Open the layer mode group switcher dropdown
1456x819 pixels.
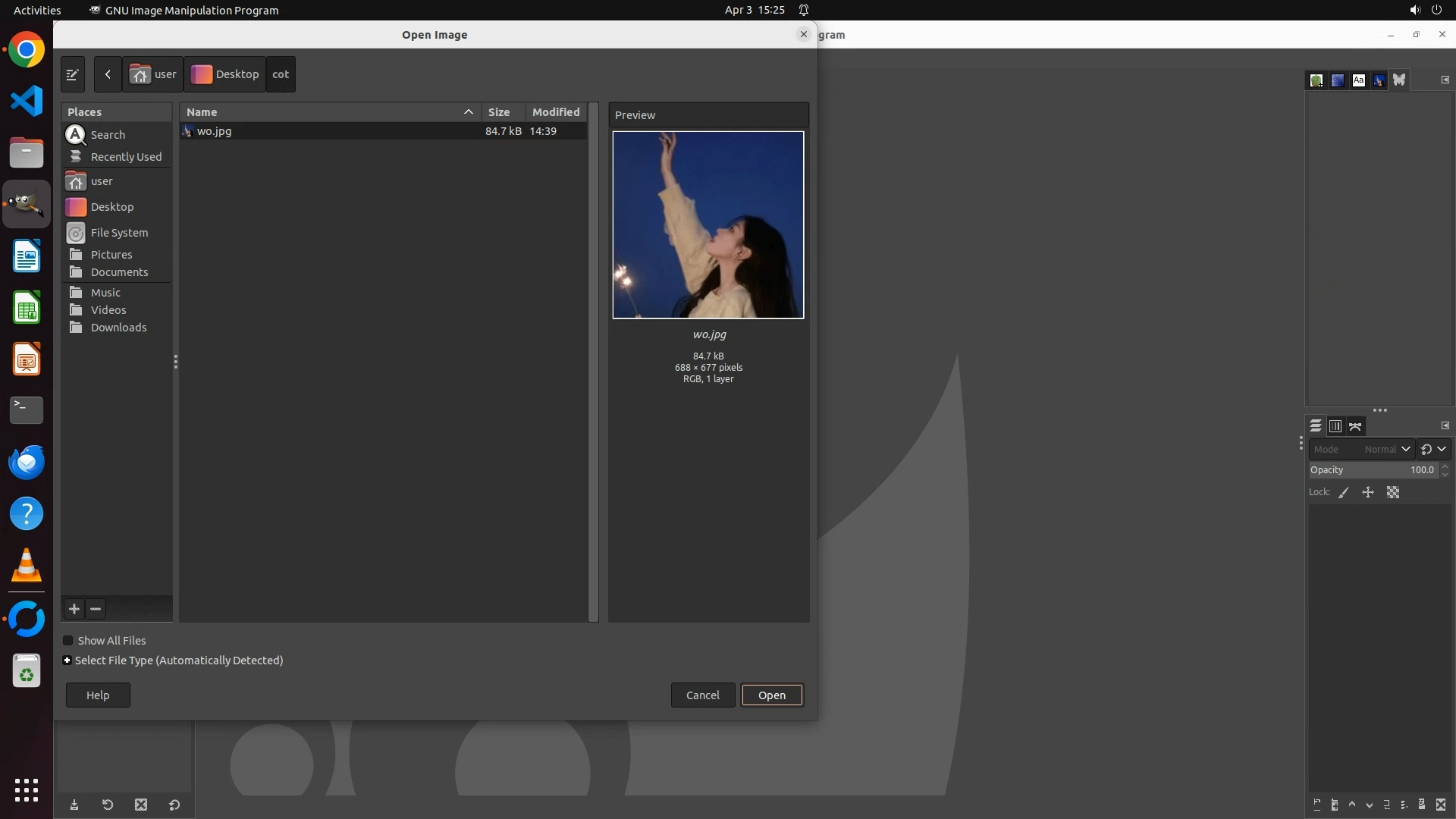click(1433, 449)
